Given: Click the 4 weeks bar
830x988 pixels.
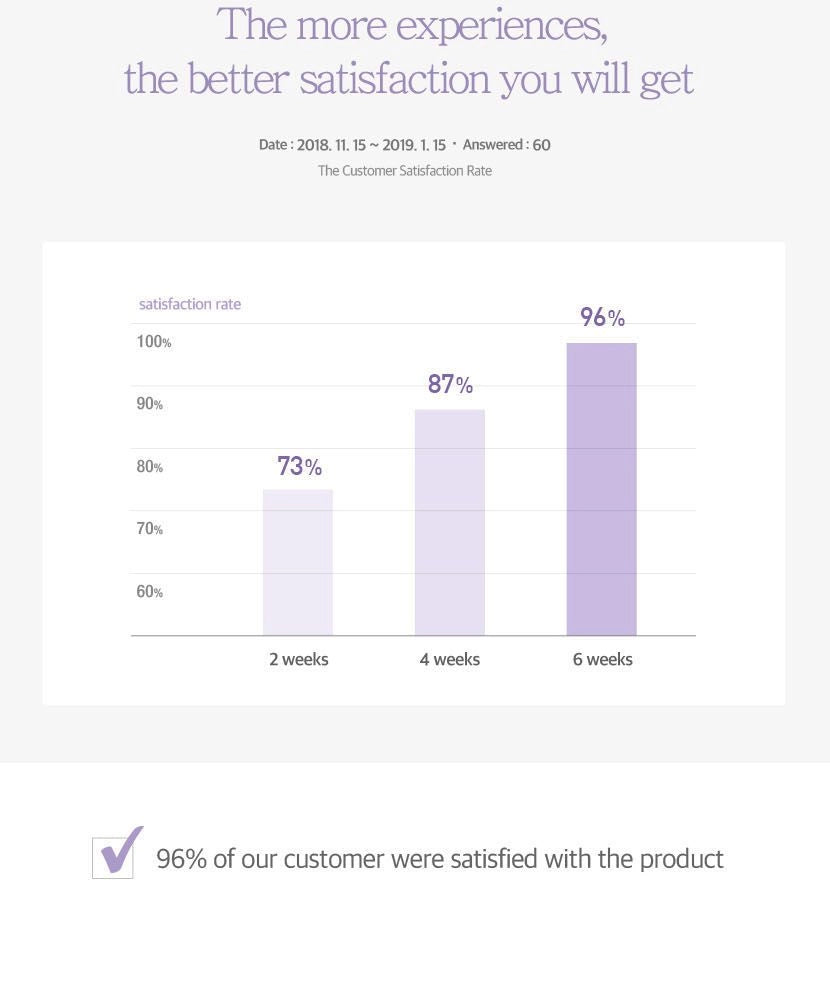Looking at the screenshot, I should [x=450, y=522].
